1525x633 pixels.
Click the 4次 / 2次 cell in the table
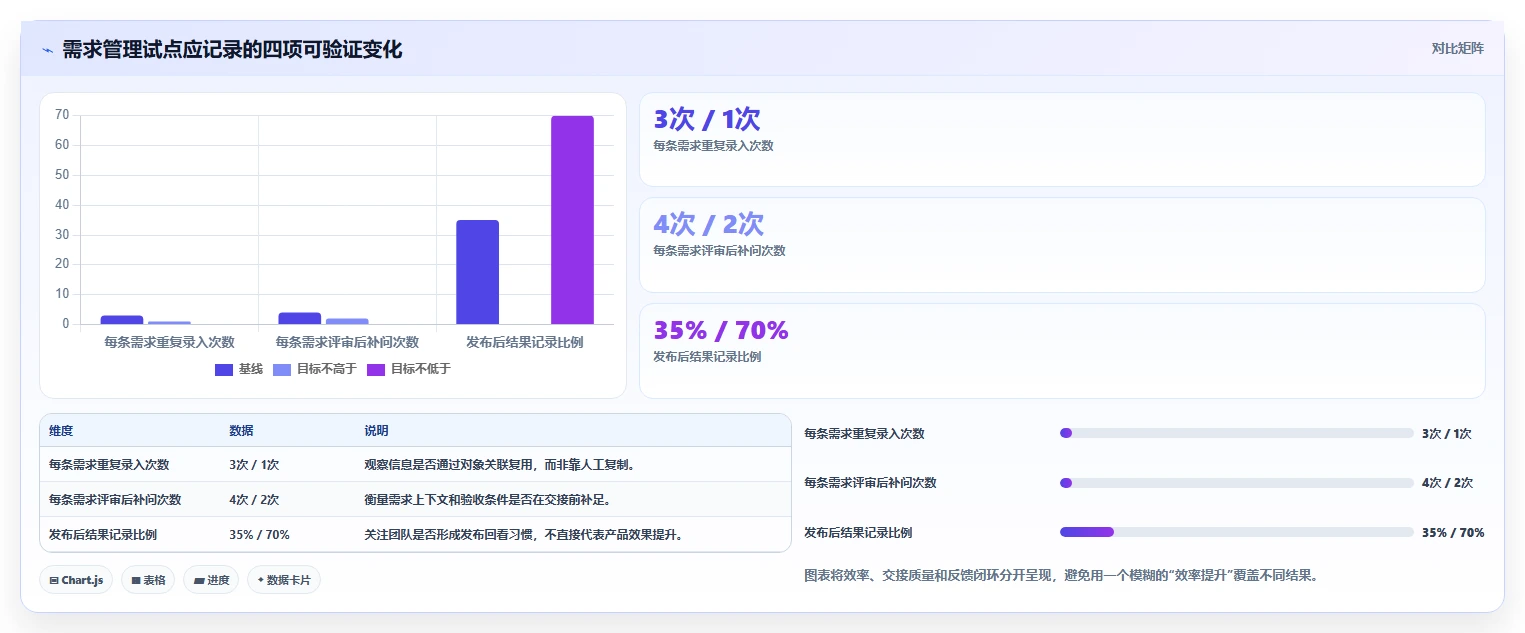(x=254, y=500)
